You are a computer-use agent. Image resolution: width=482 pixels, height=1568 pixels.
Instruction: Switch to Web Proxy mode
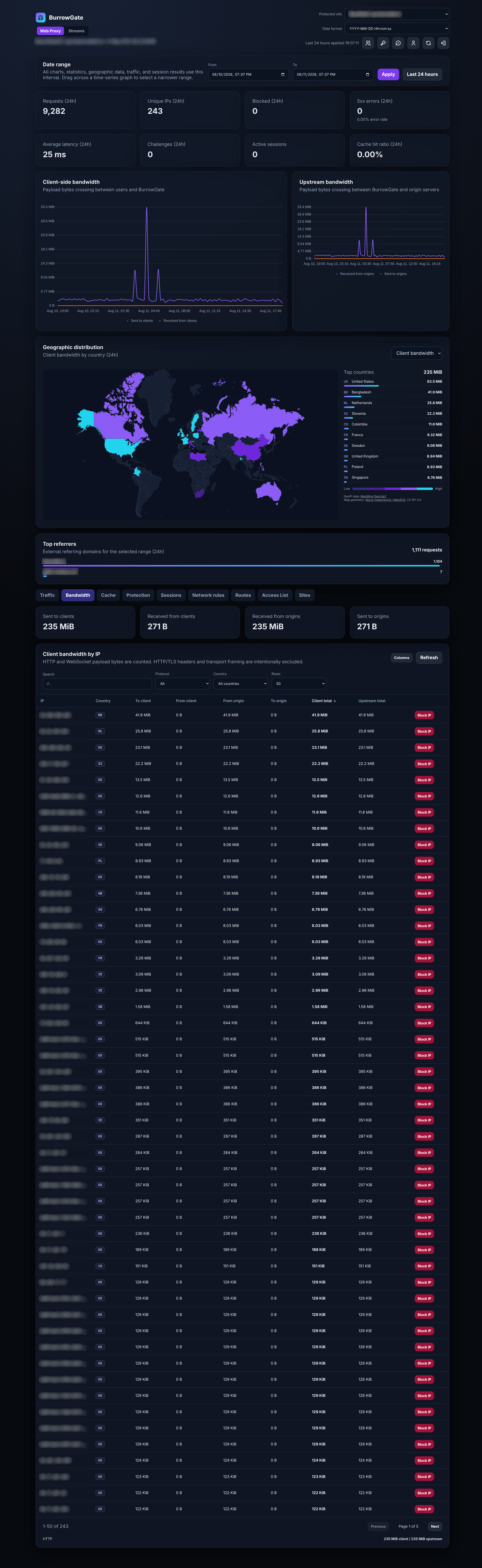(x=51, y=31)
